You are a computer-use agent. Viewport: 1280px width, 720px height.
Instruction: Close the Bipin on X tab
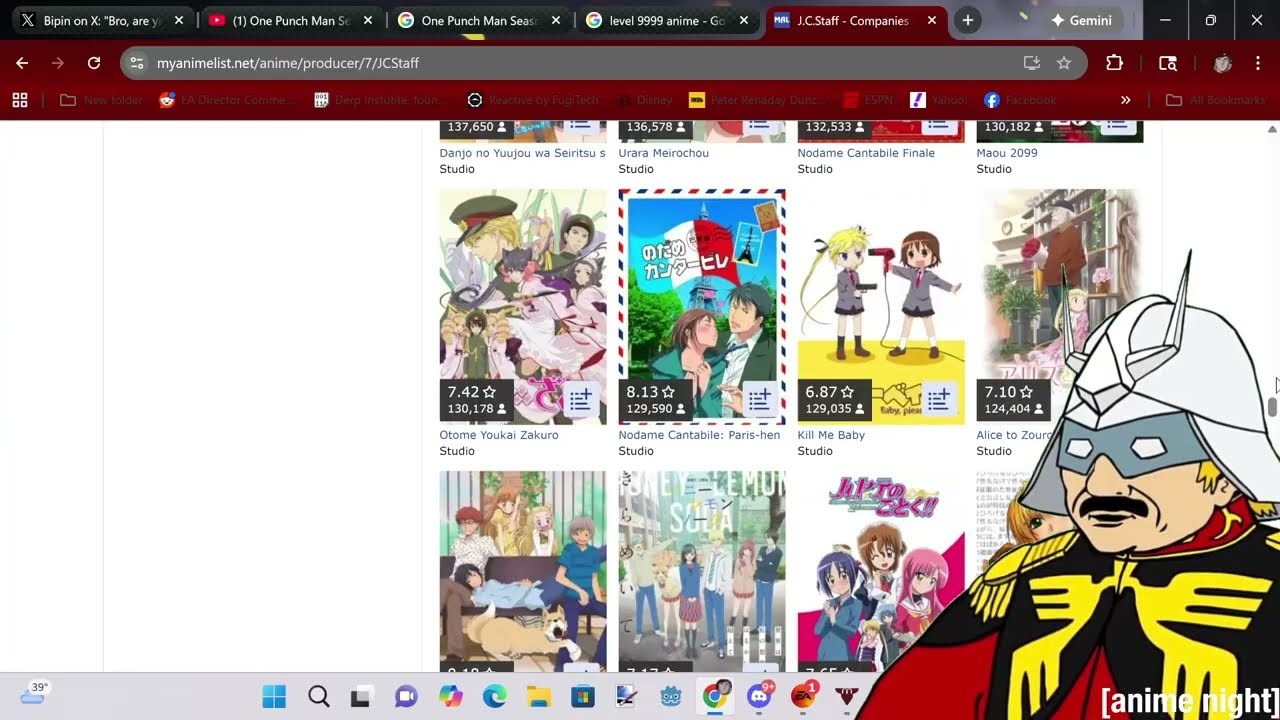point(179,20)
